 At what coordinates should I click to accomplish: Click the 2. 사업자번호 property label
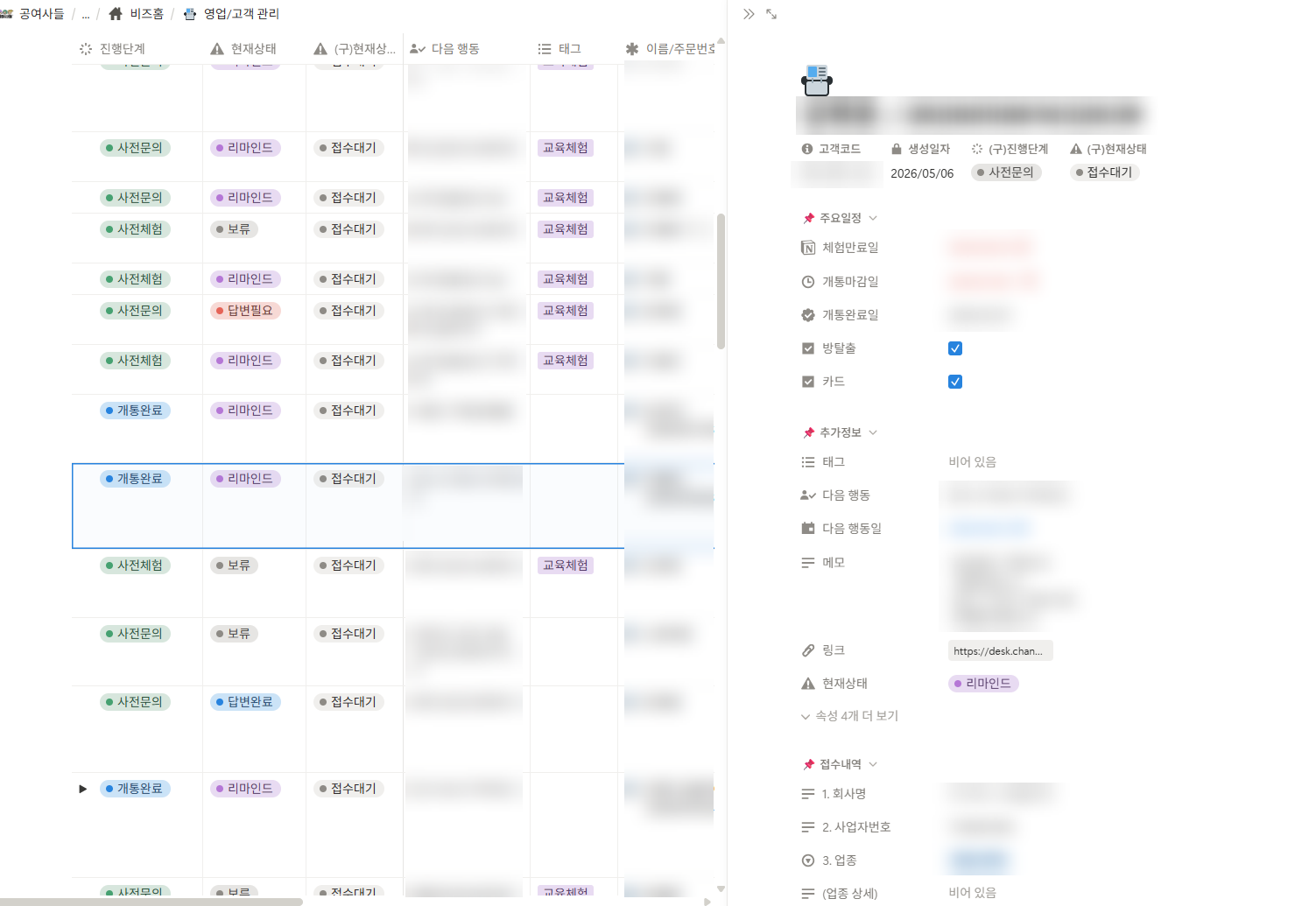(856, 827)
